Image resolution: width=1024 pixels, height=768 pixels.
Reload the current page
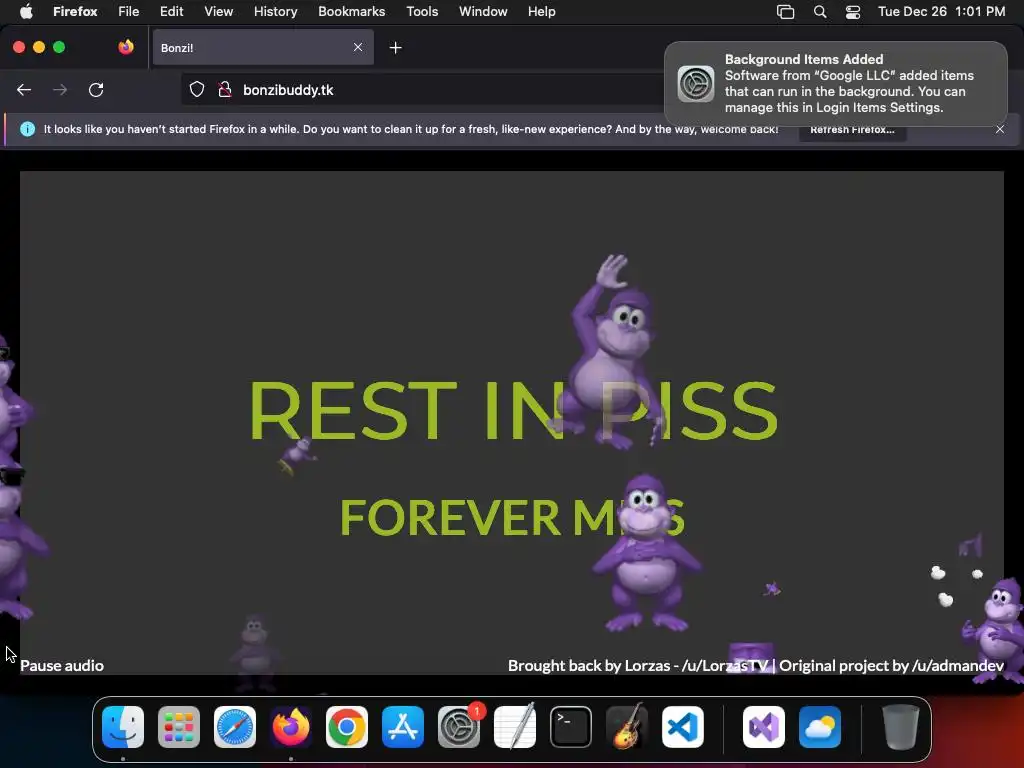click(x=96, y=90)
